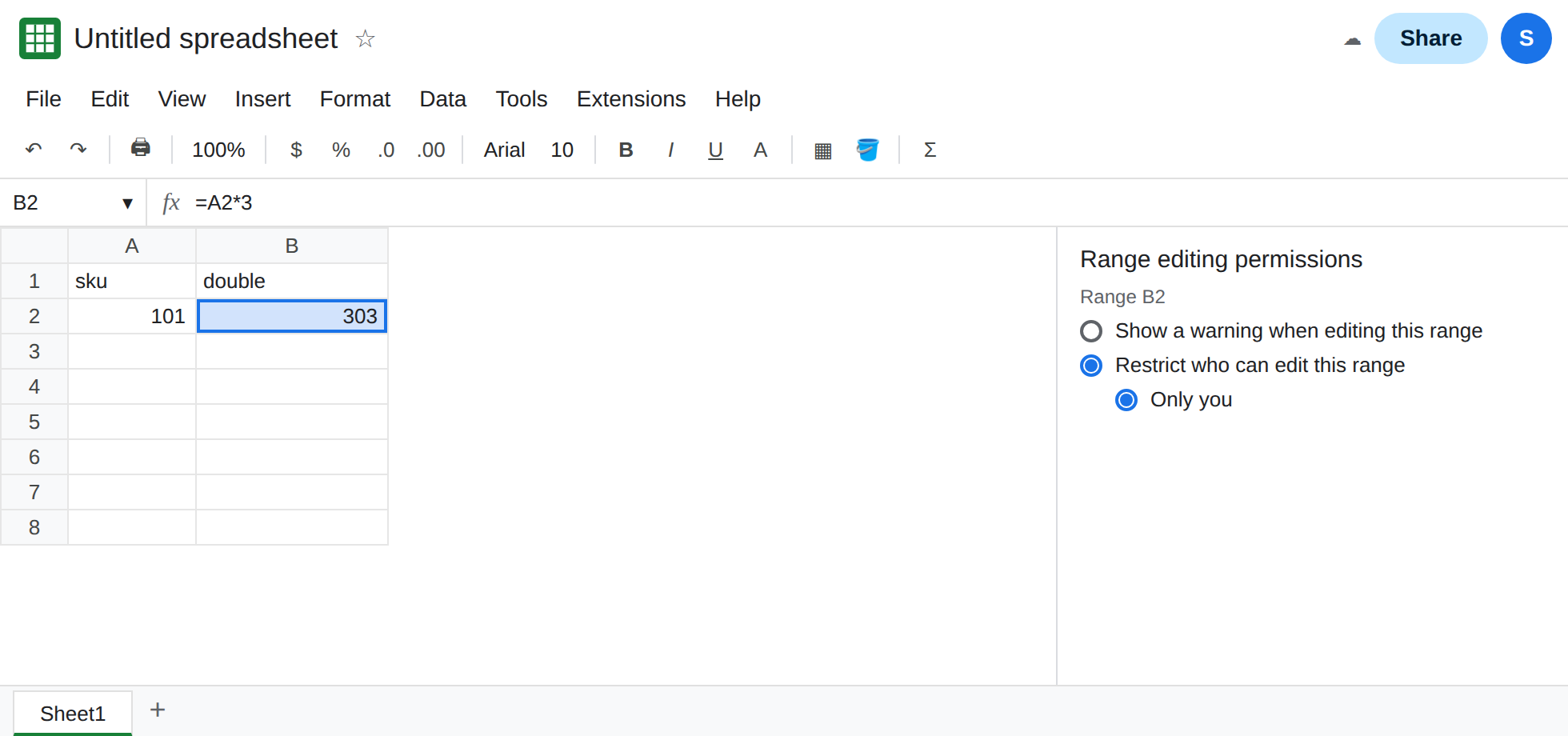Open the zoom 100% dropdown

[x=218, y=150]
